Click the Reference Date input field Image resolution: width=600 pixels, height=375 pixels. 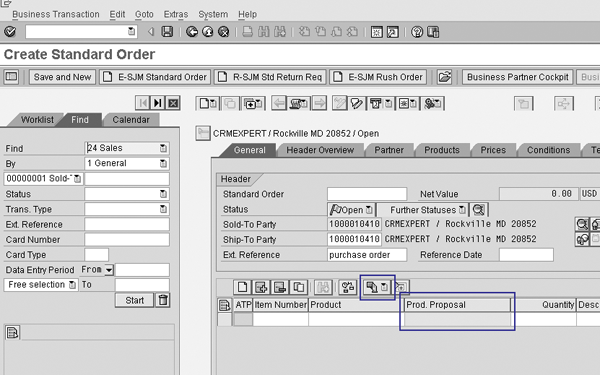(526, 255)
